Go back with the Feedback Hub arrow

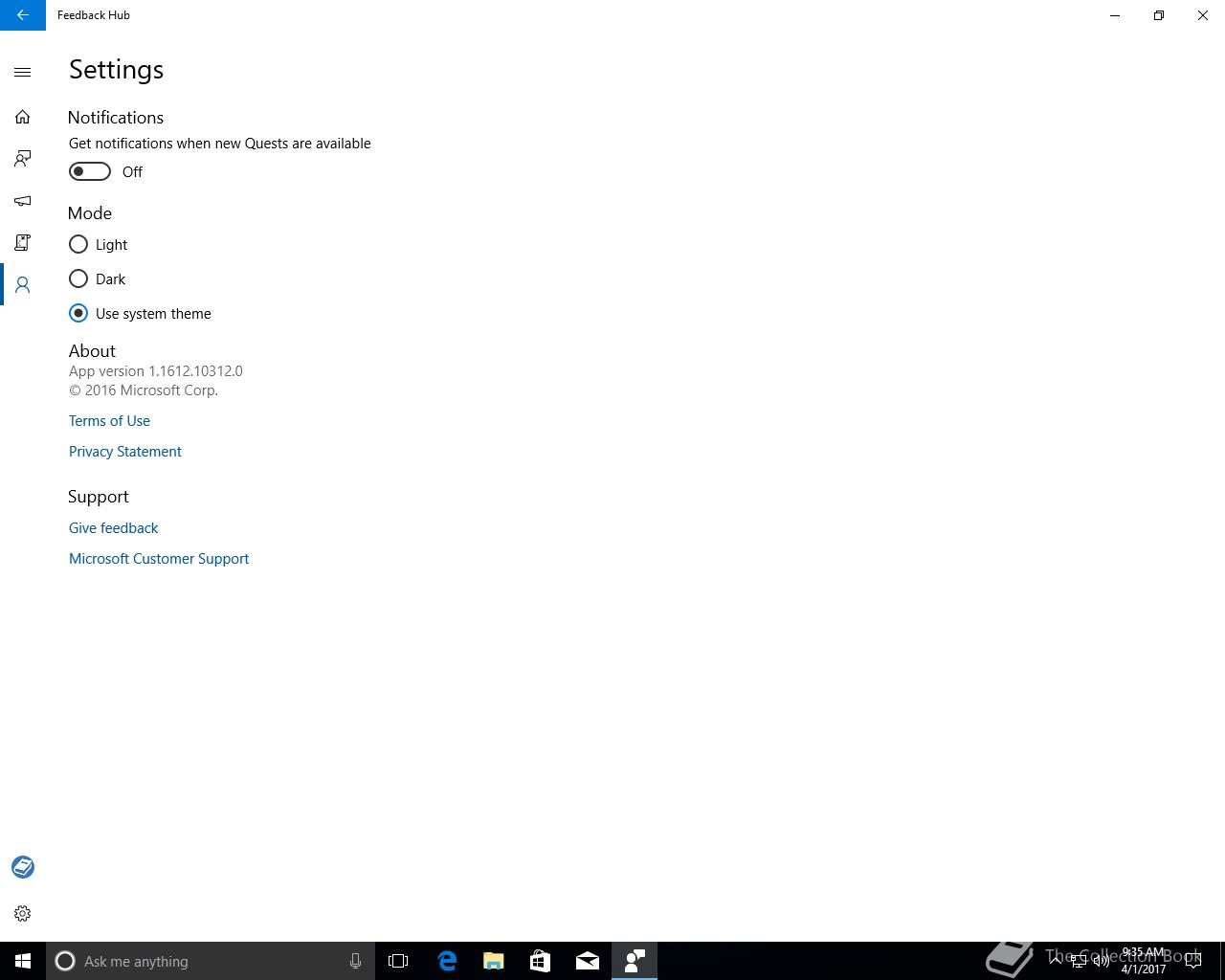(x=23, y=15)
